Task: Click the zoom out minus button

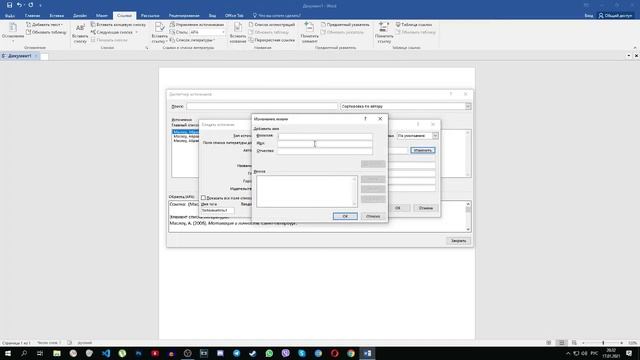Action: tap(584, 343)
